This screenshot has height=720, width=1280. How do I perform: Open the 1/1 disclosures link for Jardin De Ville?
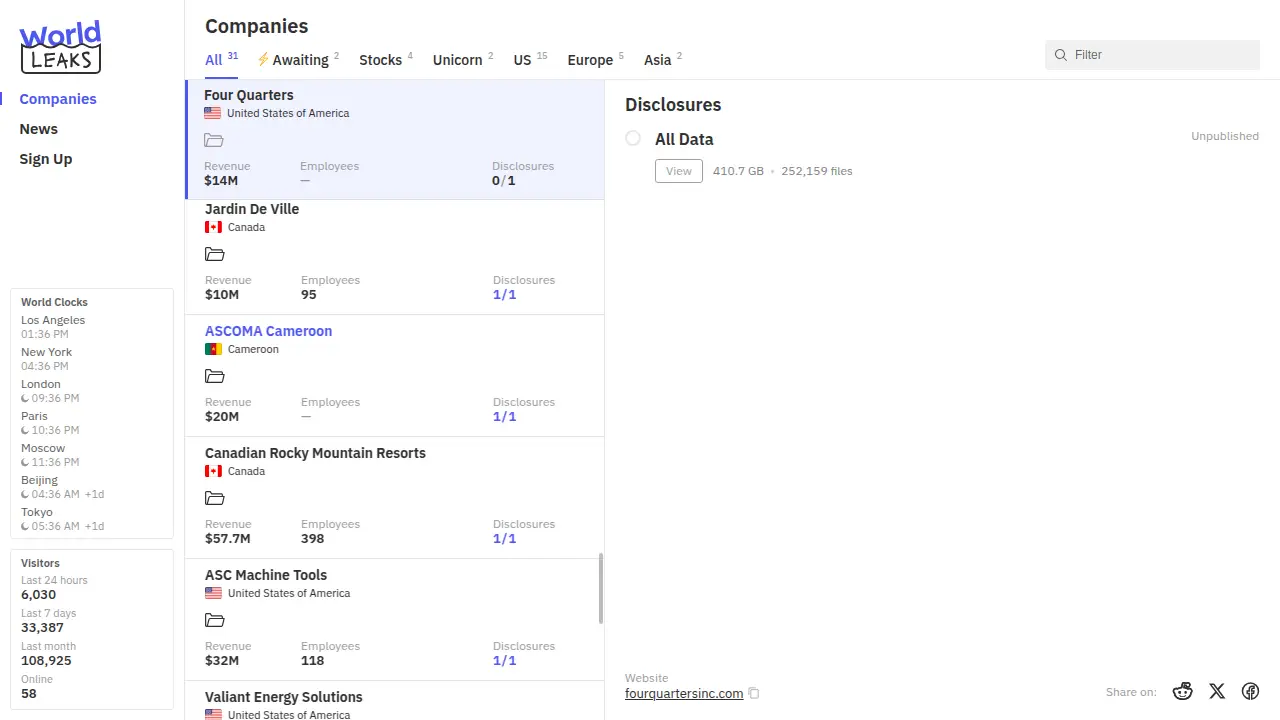coord(504,295)
